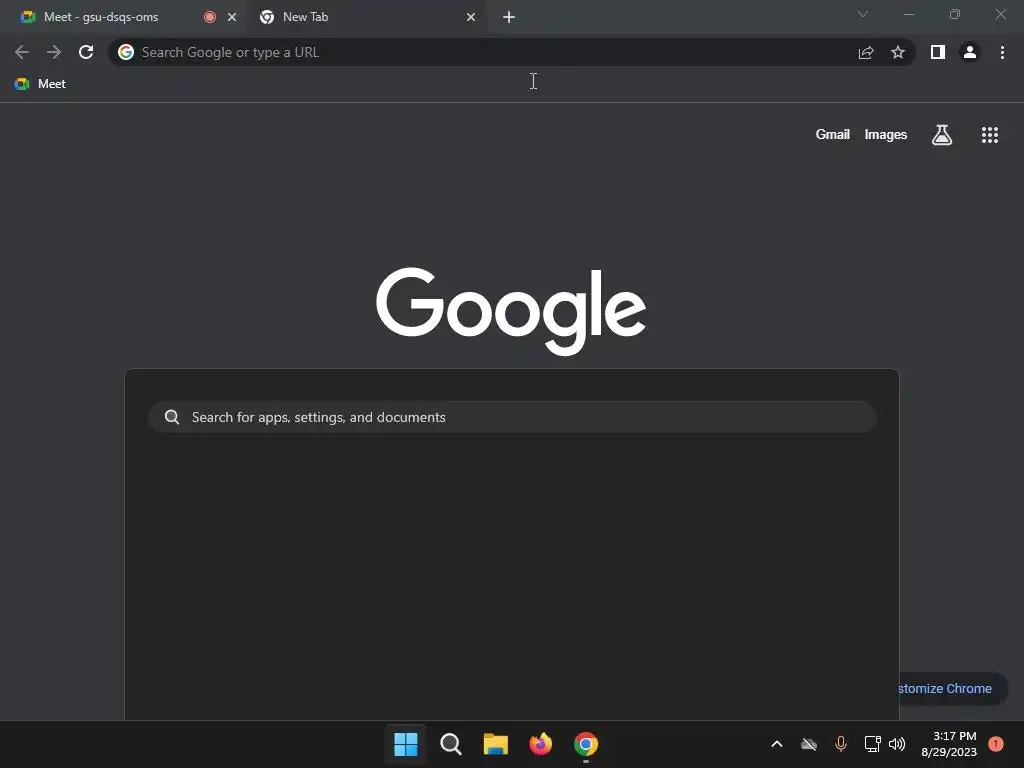Image resolution: width=1024 pixels, height=768 pixels.
Task: Open Windows taskbar Search
Action: click(451, 744)
